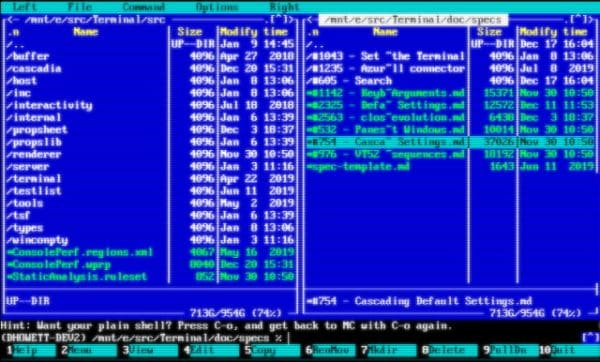Click the 6 RenMov function key button
600x362 pixels.
point(331,350)
